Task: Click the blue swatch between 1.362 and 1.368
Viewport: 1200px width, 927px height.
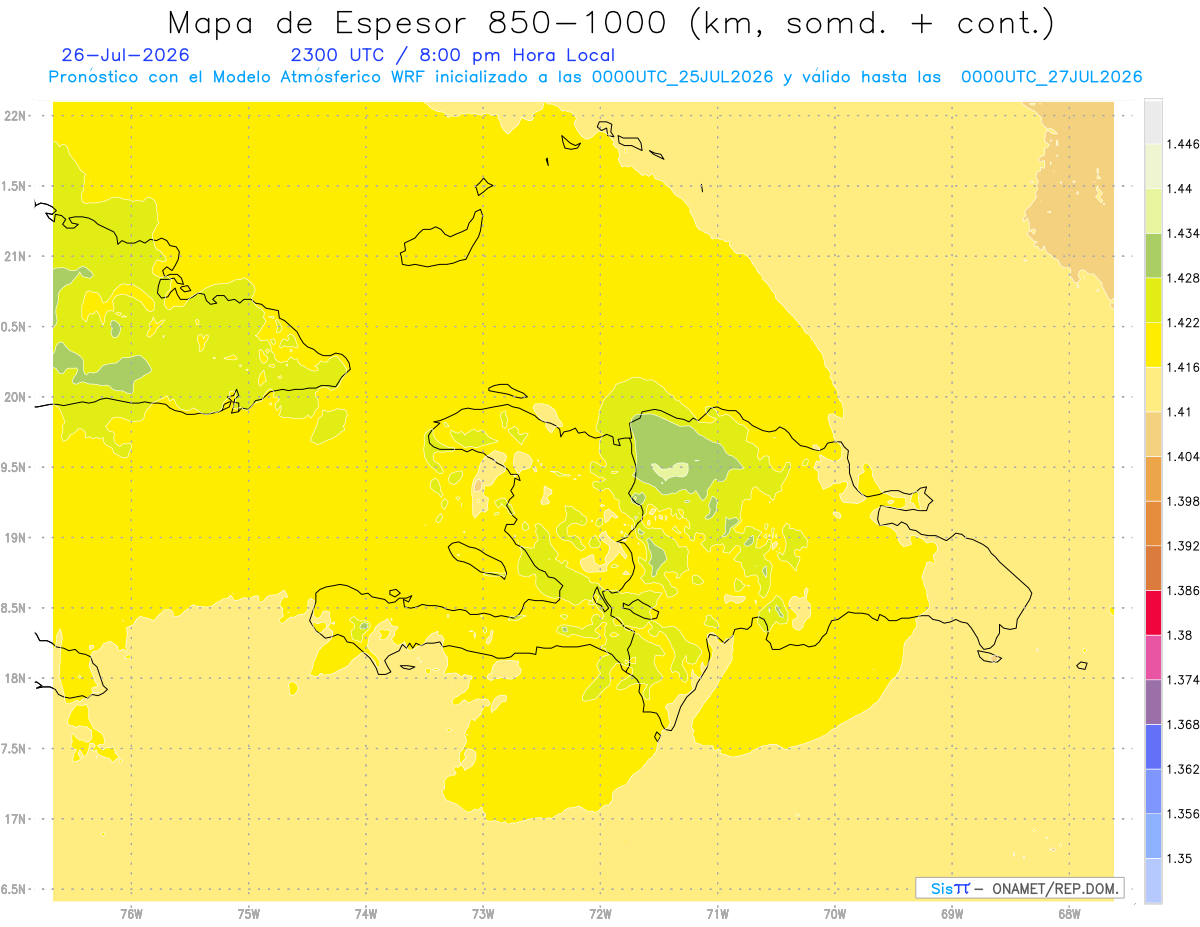Action: tap(1153, 746)
